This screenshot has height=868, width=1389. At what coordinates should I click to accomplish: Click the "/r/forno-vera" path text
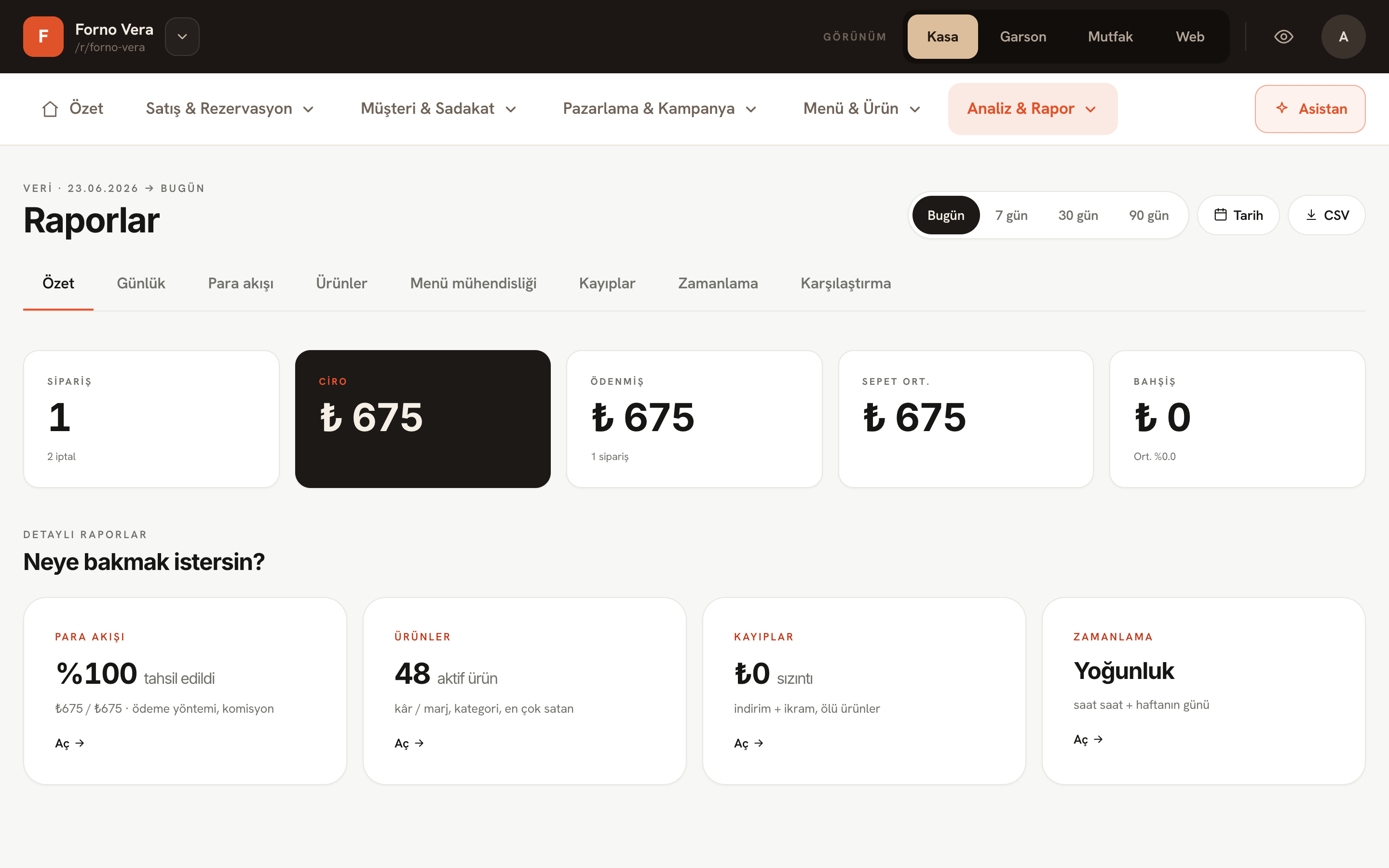click(109, 48)
